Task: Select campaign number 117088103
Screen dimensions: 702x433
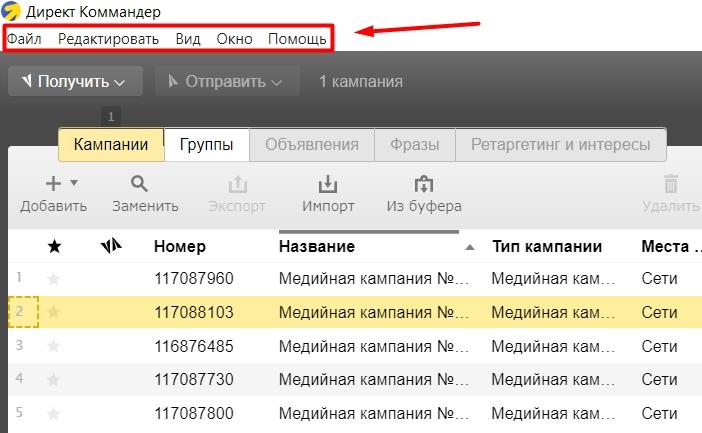Action: 194,312
